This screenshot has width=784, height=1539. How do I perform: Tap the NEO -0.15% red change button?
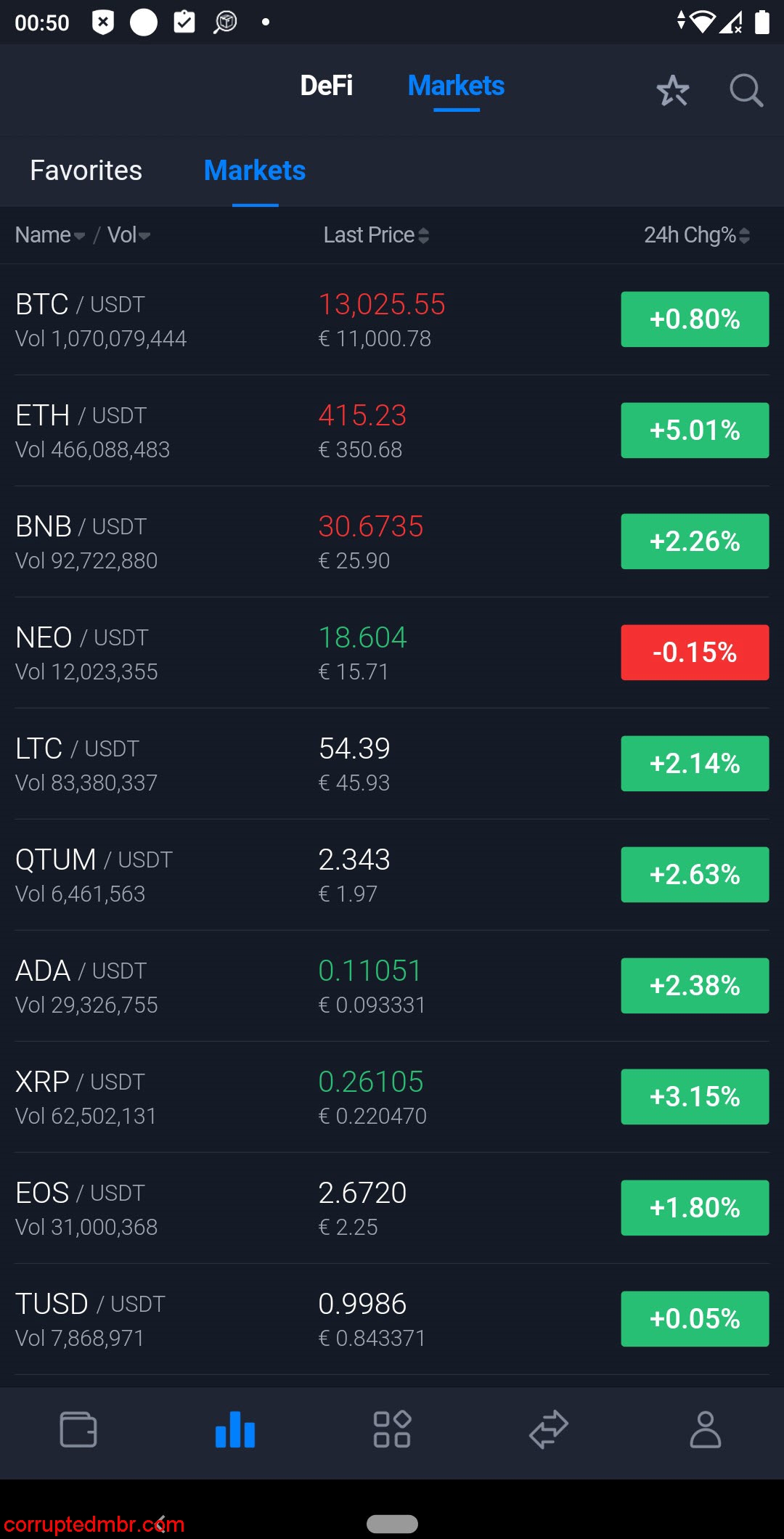click(695, 653)
